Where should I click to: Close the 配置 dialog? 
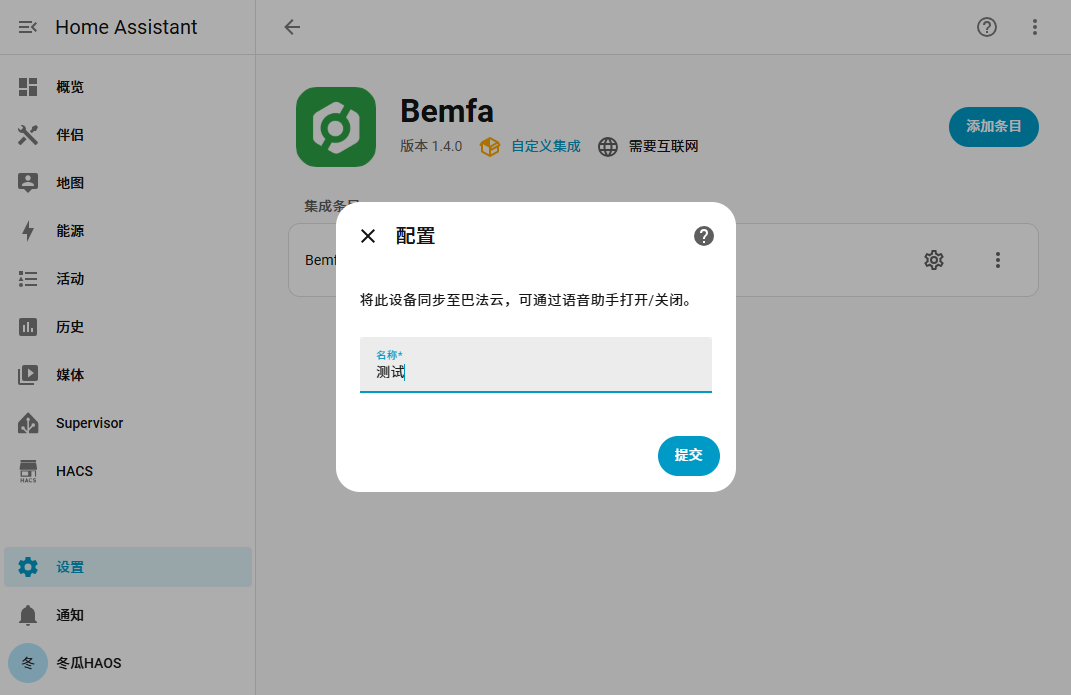368,236
